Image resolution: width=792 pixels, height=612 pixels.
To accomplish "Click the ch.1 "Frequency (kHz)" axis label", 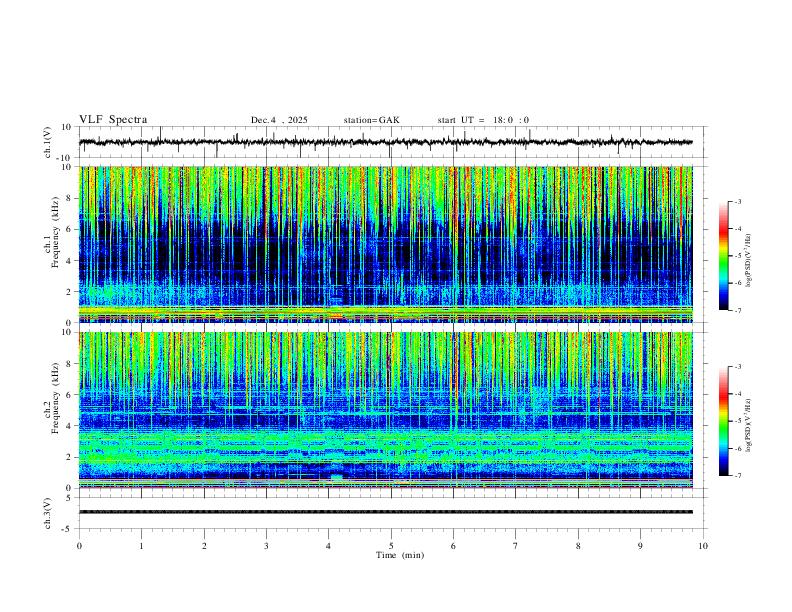I will pos(55,230).
